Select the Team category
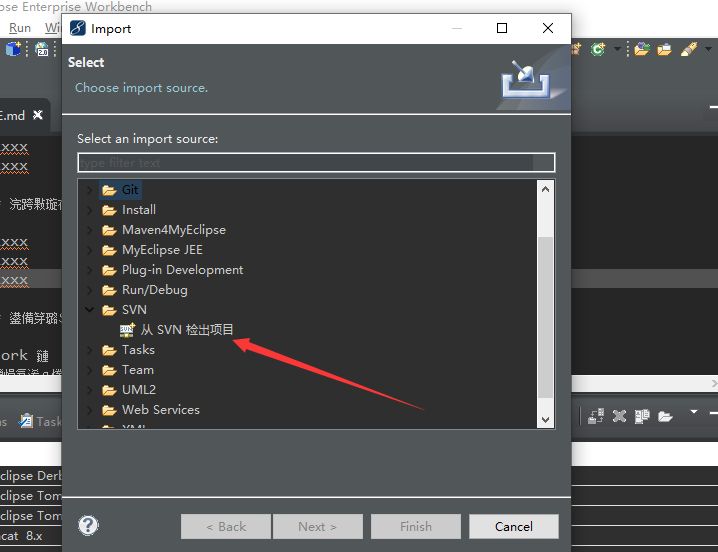The image size is (718, 552). click(138, 370)
